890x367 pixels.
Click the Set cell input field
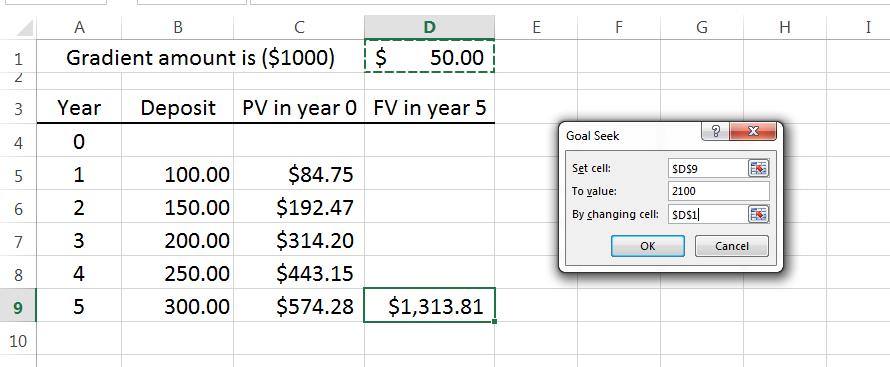tap(708, 168)
